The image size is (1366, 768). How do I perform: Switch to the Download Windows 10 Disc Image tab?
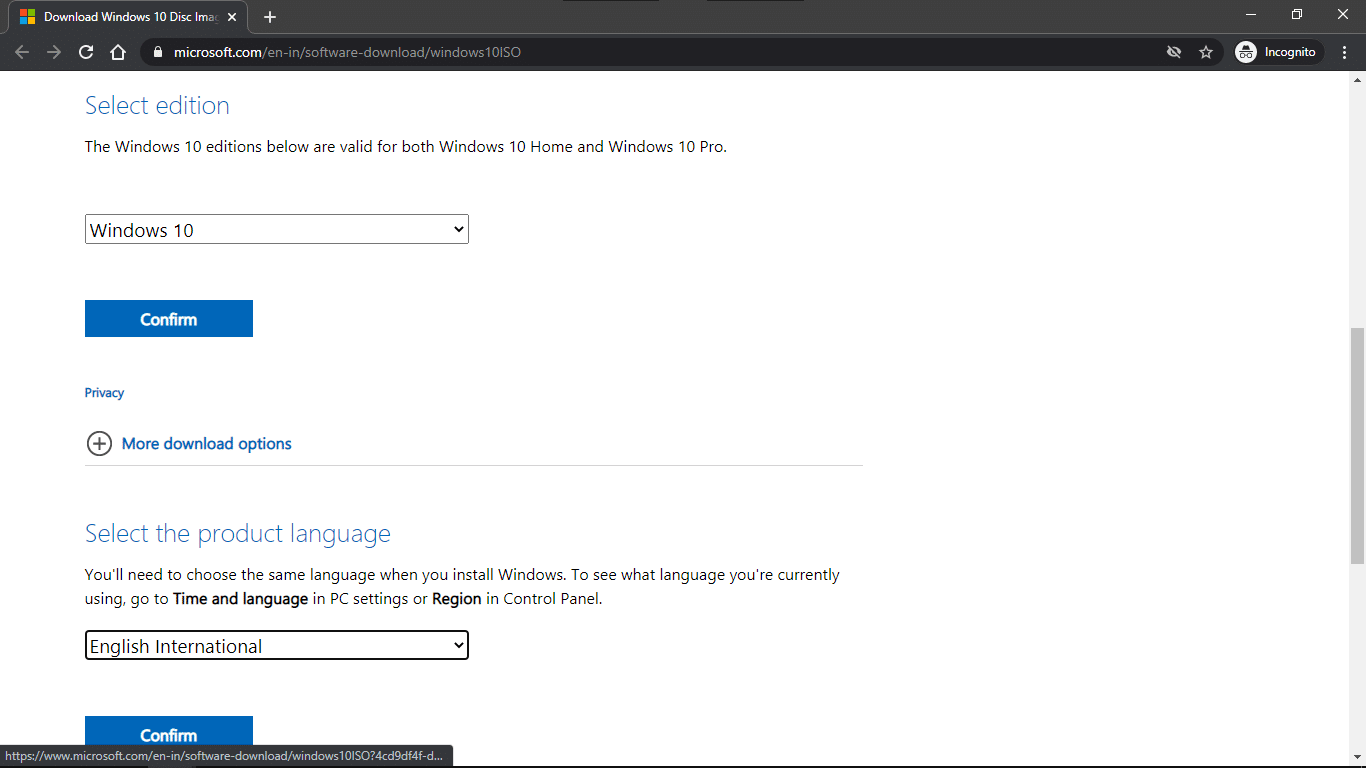(x=130, y=17)
